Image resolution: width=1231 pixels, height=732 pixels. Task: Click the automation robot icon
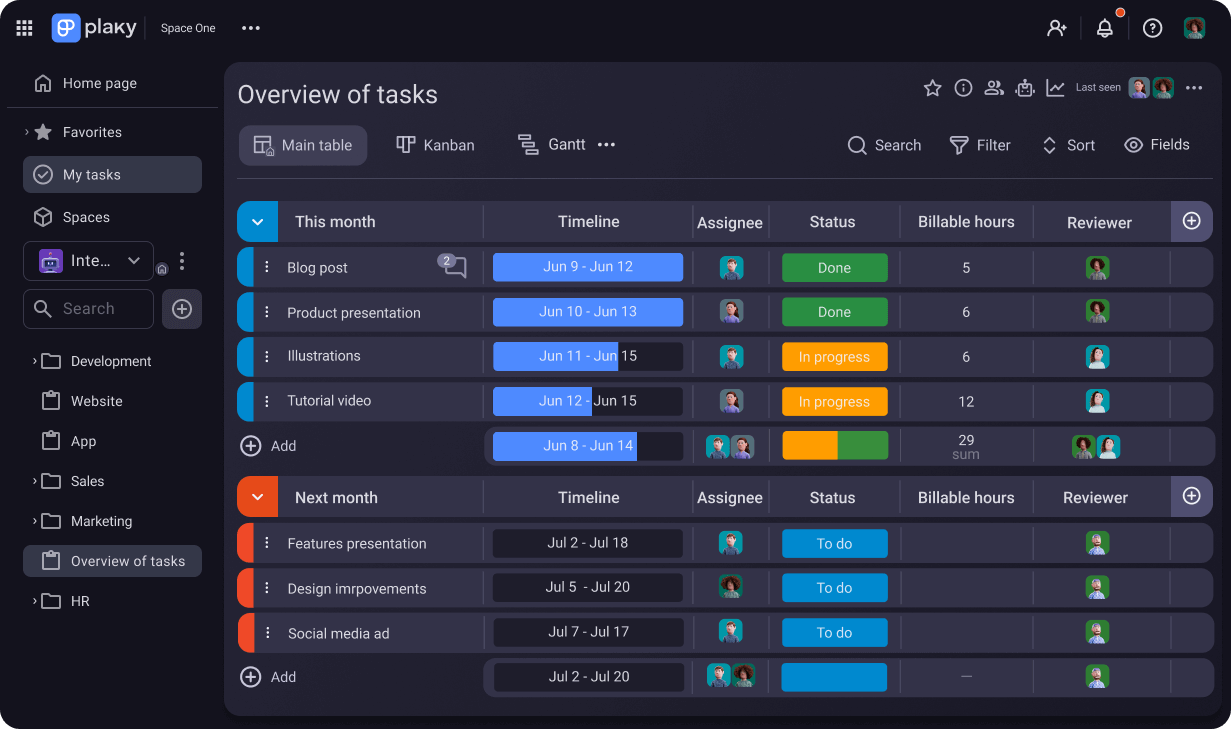(x=1025, y=88)
